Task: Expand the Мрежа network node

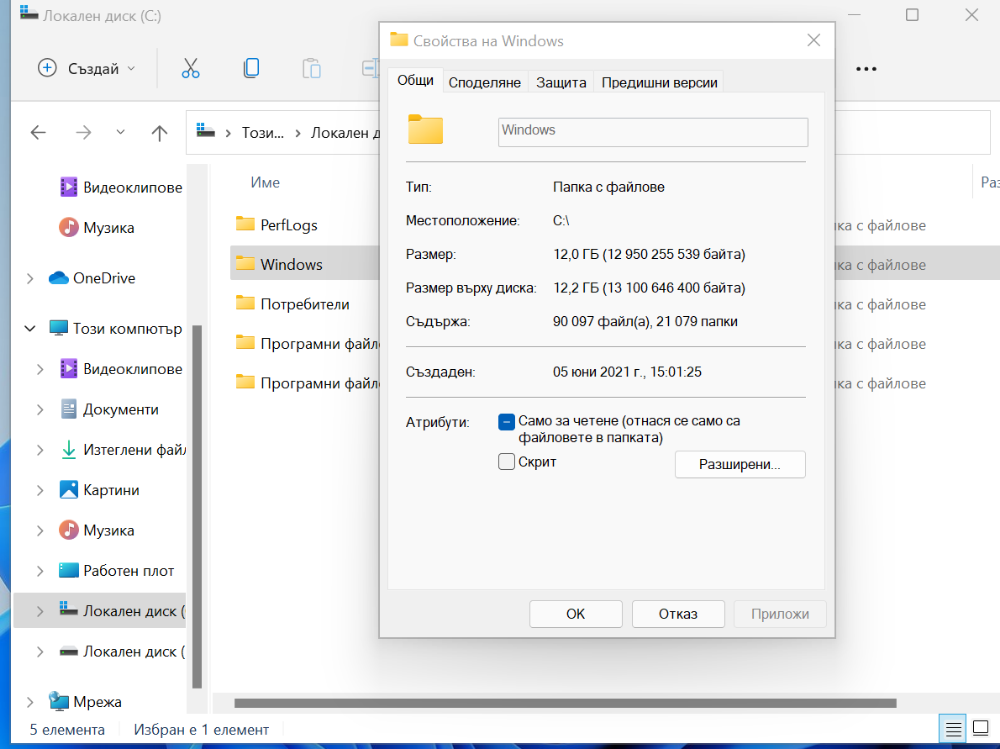Action: (x=30, y=702)
